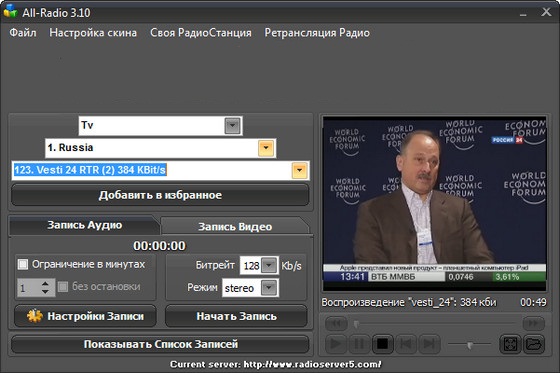Screen dimensions: 560x373
Task: Click the Начать Запись button
Action: coord(236,316)
